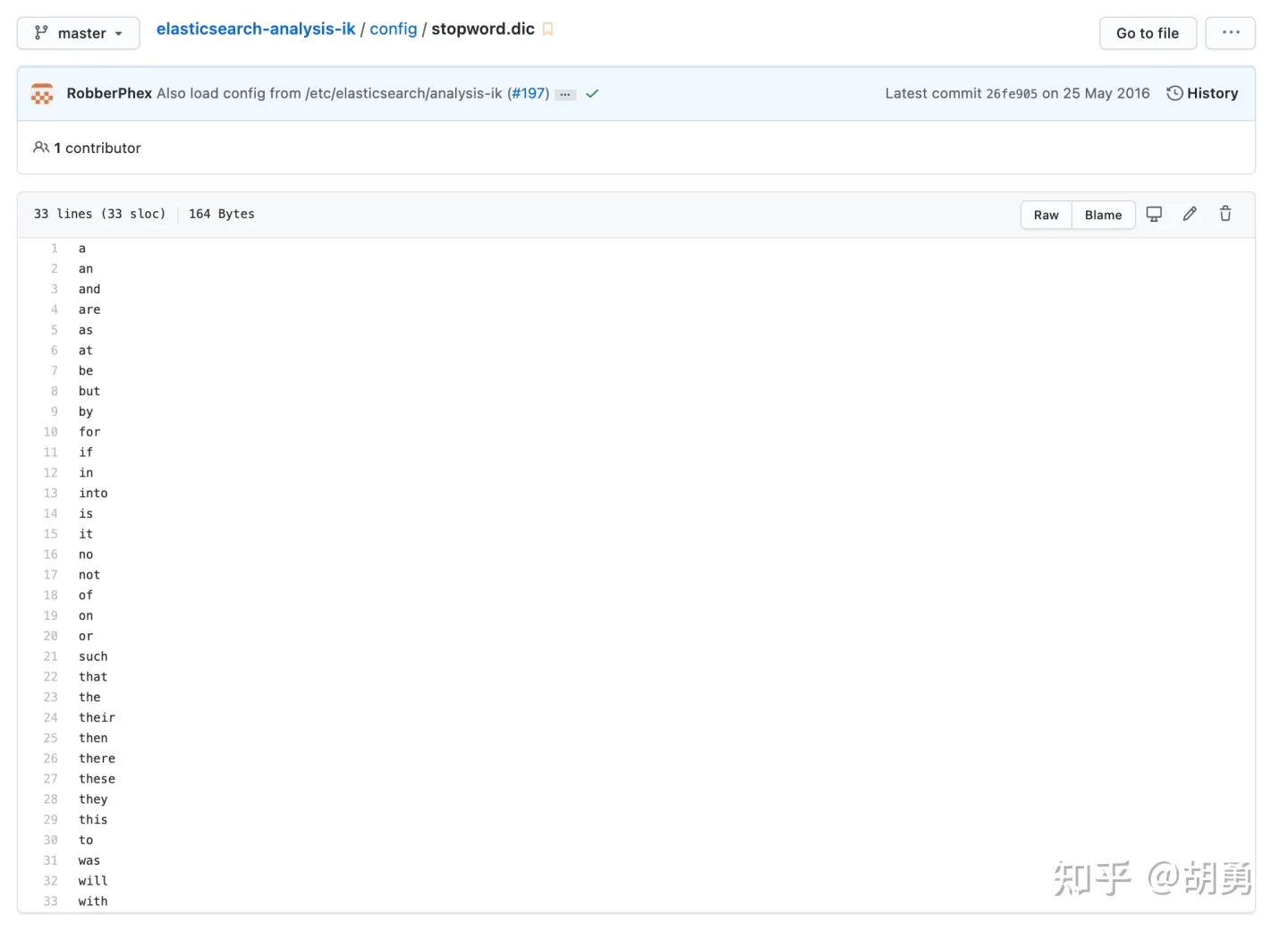The height and width of the screenshot is (931, 1288).
Task: Click the "164 Bytes" file size text
Action: click(222, 214)
